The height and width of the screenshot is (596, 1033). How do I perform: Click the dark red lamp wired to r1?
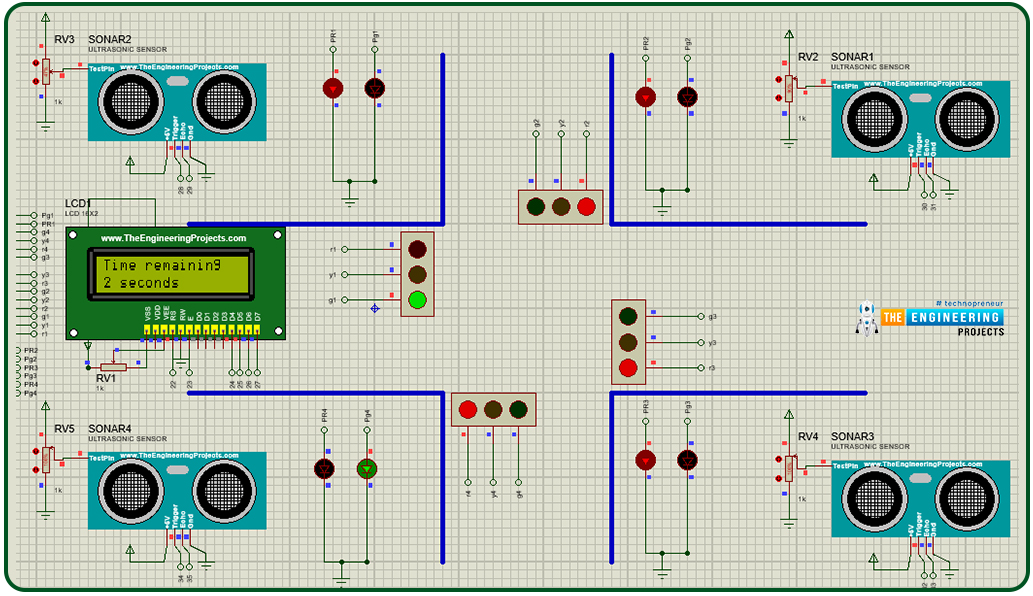417,249
